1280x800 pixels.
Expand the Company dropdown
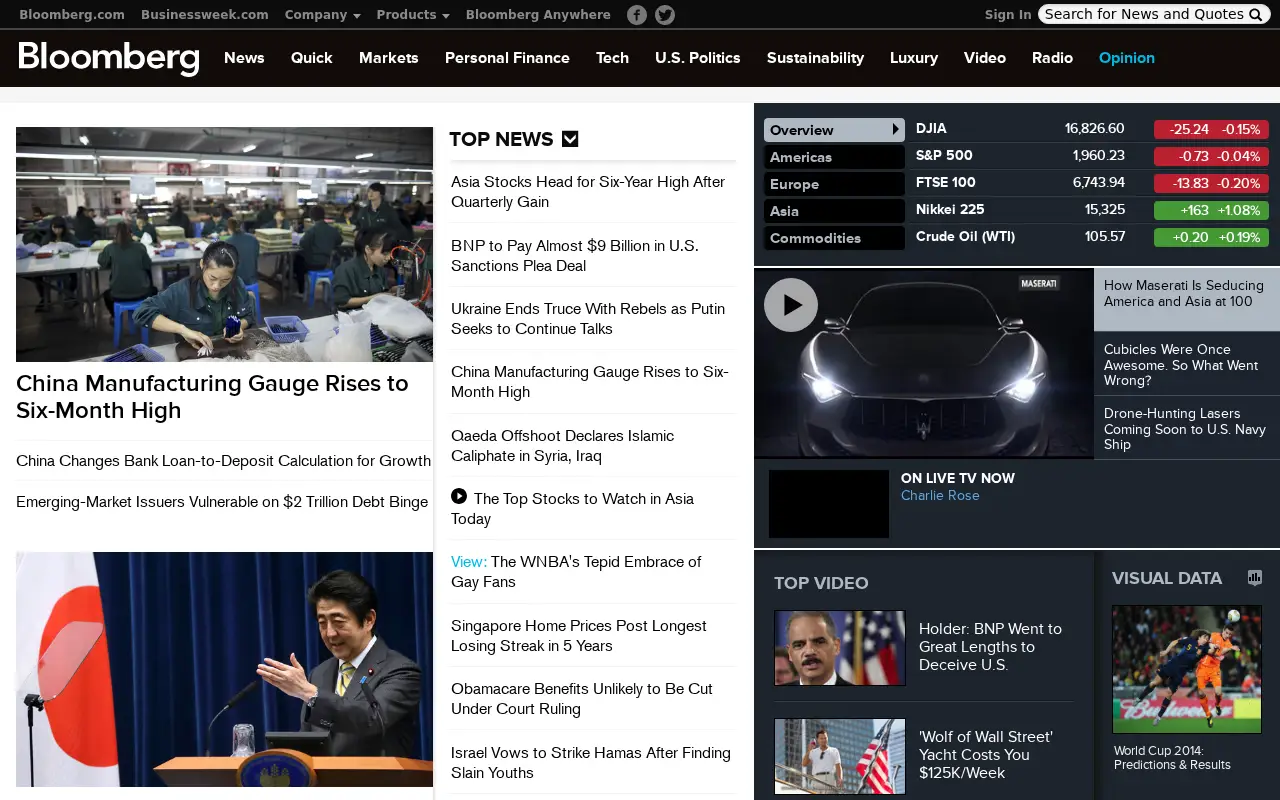point(322,15)
